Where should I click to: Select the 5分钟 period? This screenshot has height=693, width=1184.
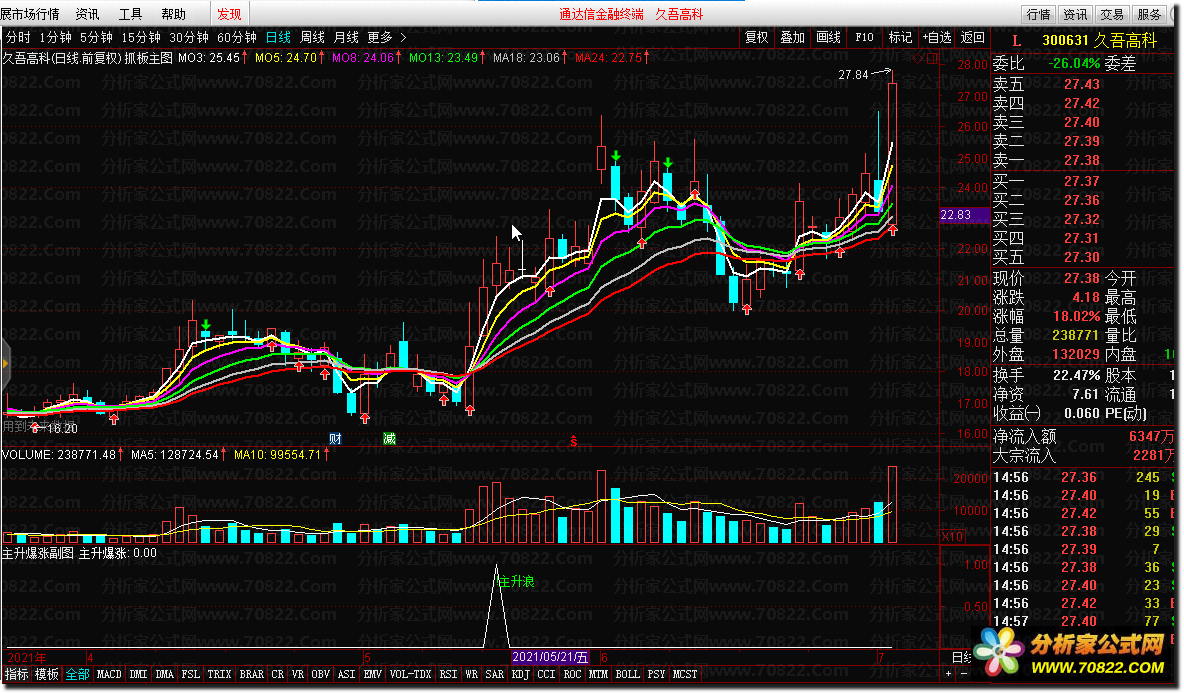pyautogui.click(x=96, y=37)
